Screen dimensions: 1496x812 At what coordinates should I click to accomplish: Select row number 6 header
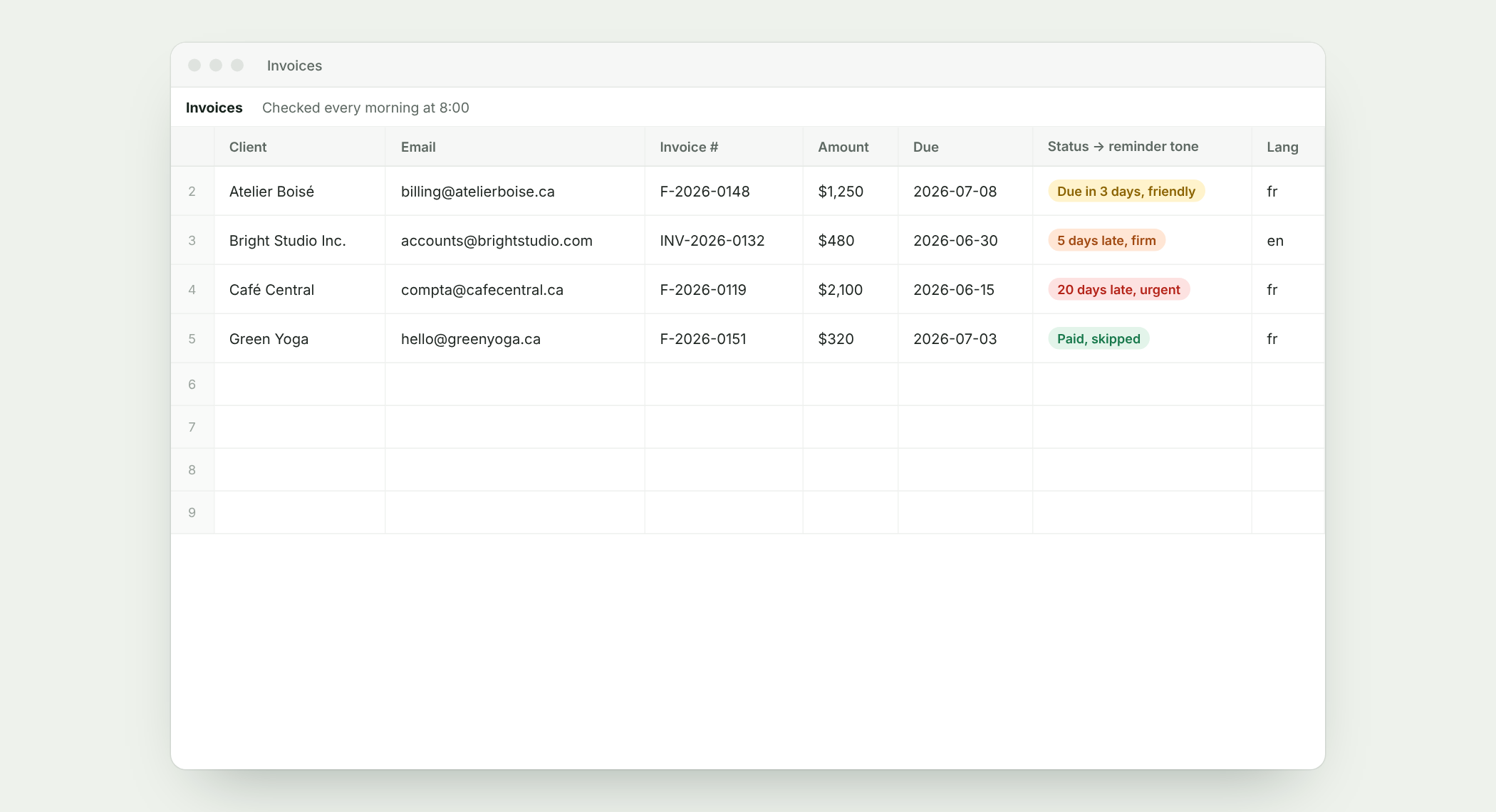tap(192, 385)
